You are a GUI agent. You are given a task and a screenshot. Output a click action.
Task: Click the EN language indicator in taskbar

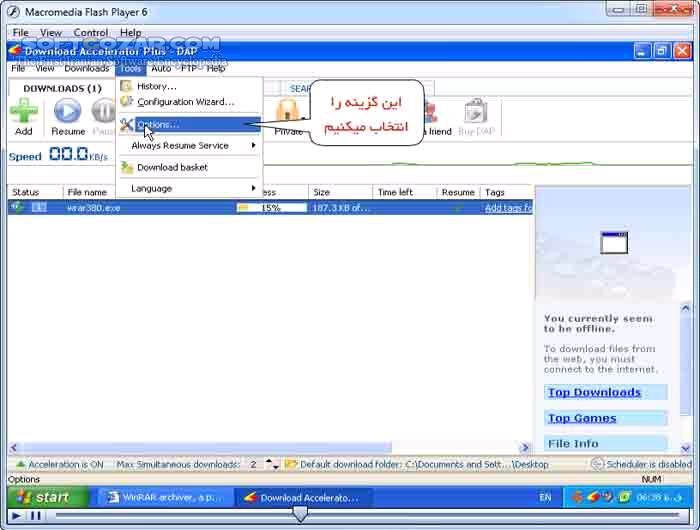[545, 497]
